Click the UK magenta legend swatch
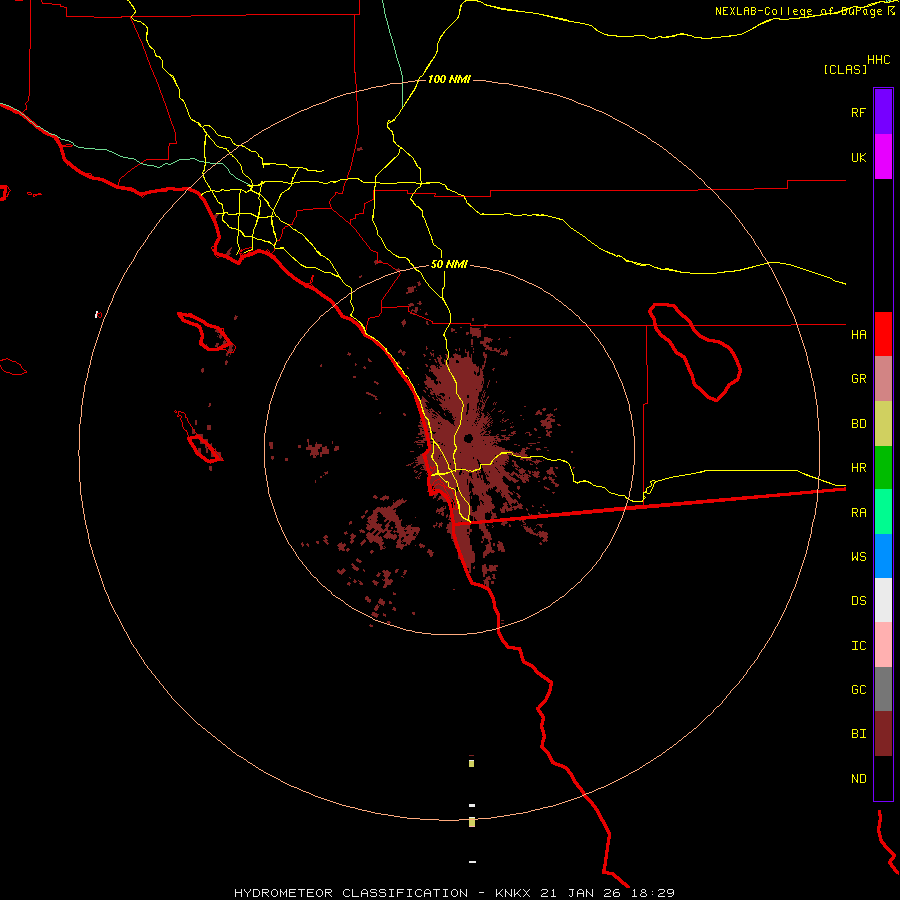Screen dimensions: 900x900 [x=883, y=157]
